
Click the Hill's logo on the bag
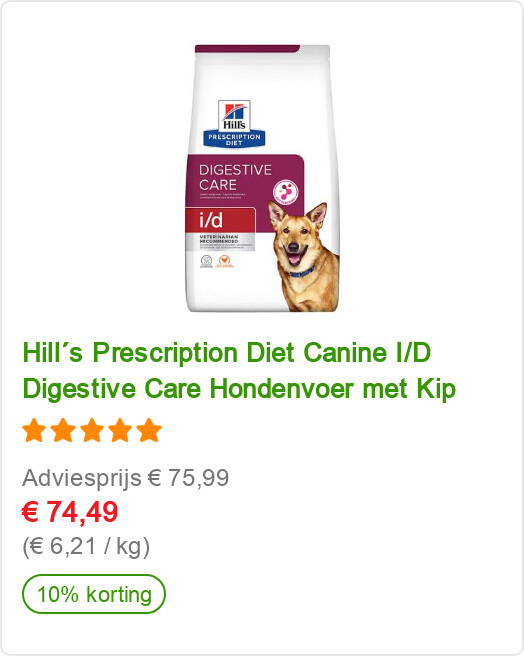(x=234, y=116)
